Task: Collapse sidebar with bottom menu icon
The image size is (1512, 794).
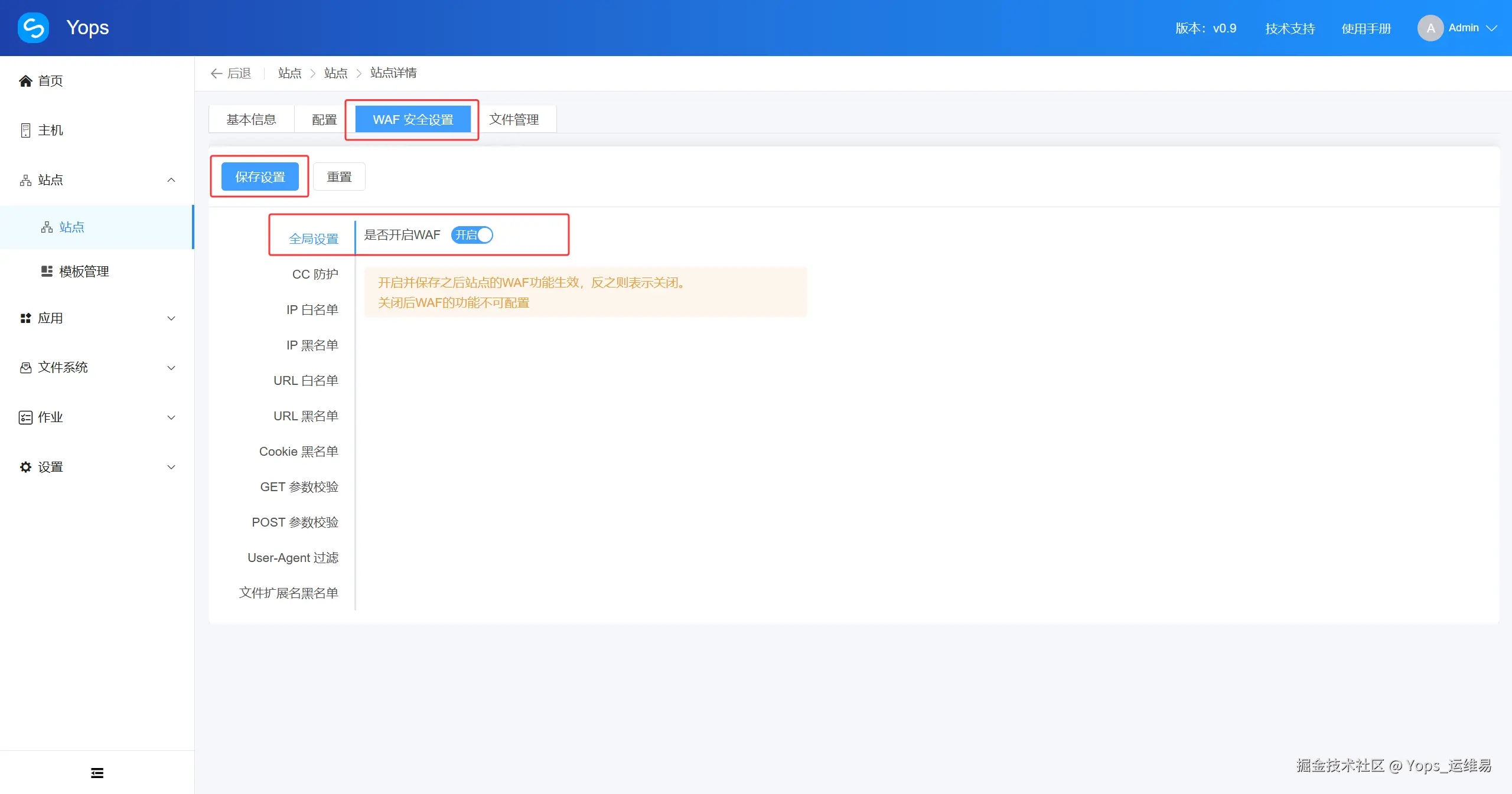Action: (x=97, y=773)
